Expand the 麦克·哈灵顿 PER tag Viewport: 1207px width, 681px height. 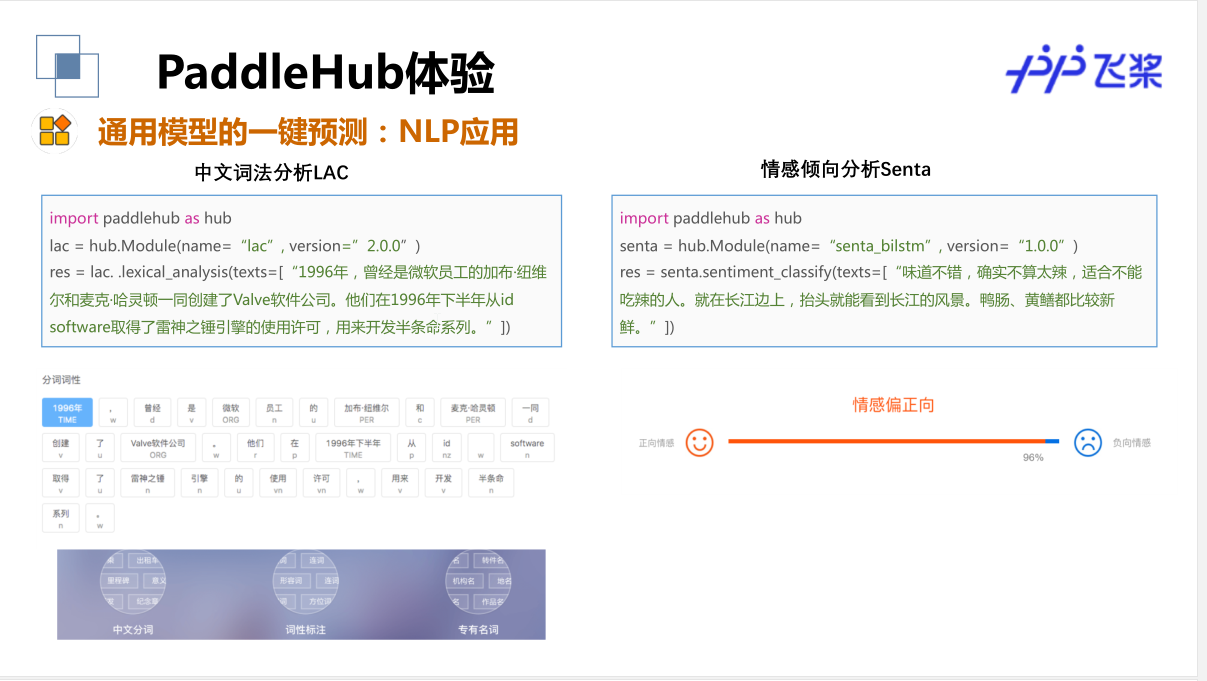point(474,412)
